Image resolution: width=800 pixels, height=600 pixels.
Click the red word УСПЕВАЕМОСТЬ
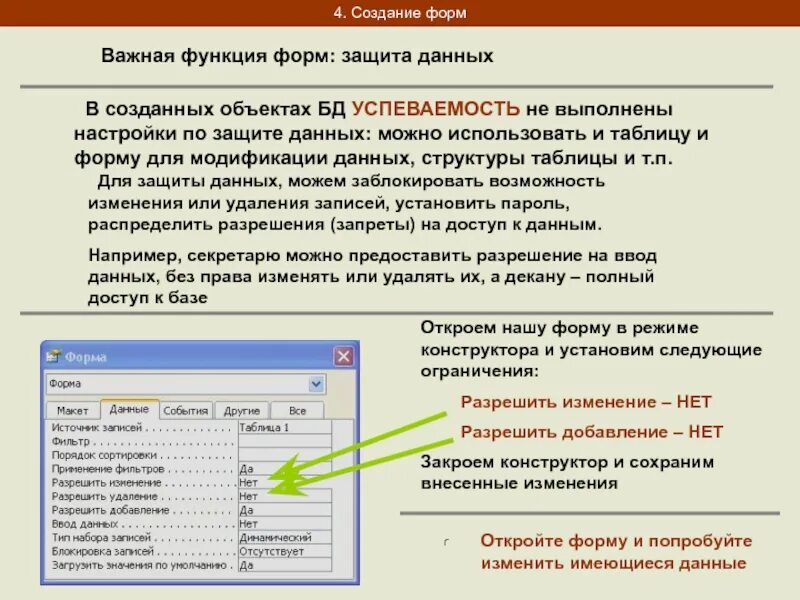click(x=436, y=109)
